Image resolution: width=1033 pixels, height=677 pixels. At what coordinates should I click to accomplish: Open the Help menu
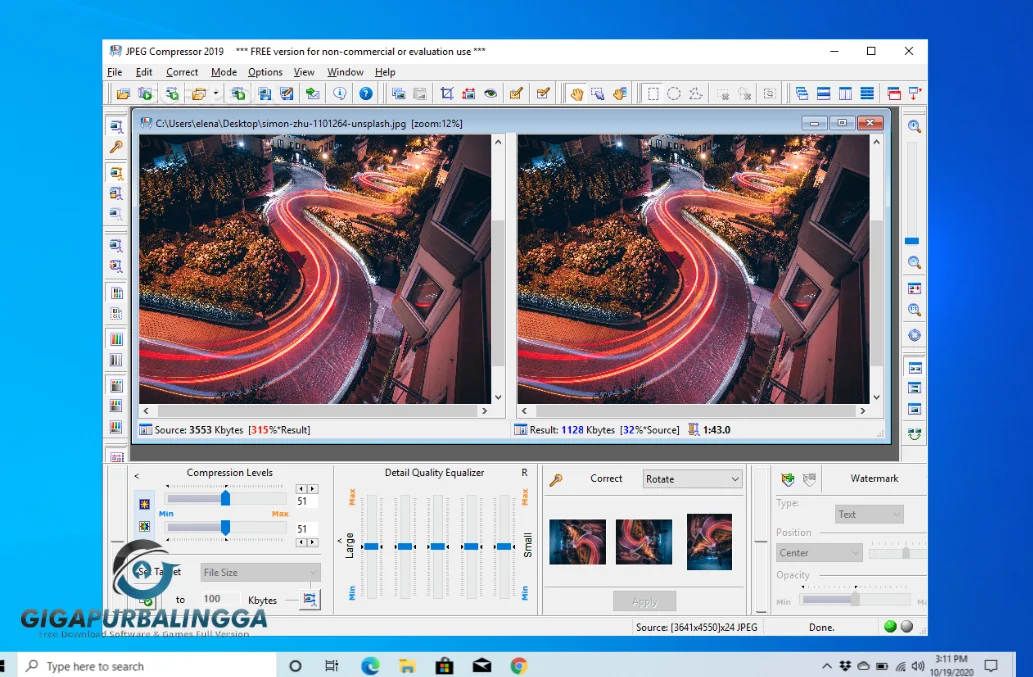tap(385, 72)
